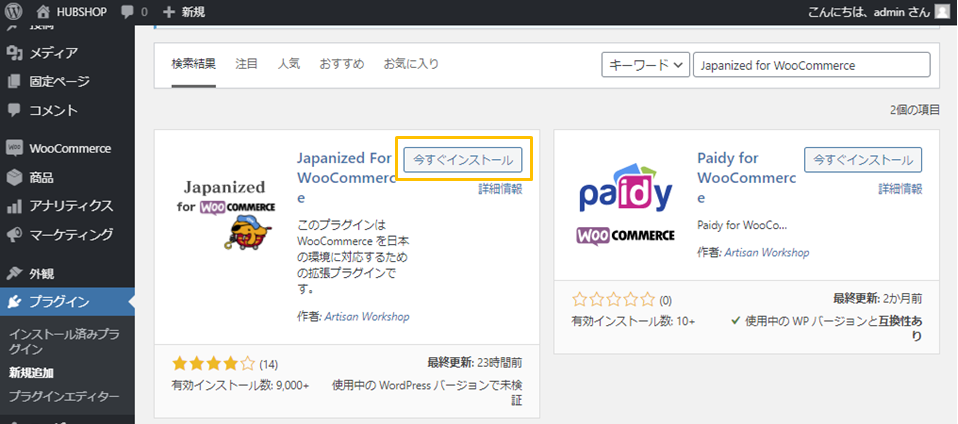
Task: Visit the HUBSHOP site home icon
Action: pyautogui.click(x=43, y=11)
